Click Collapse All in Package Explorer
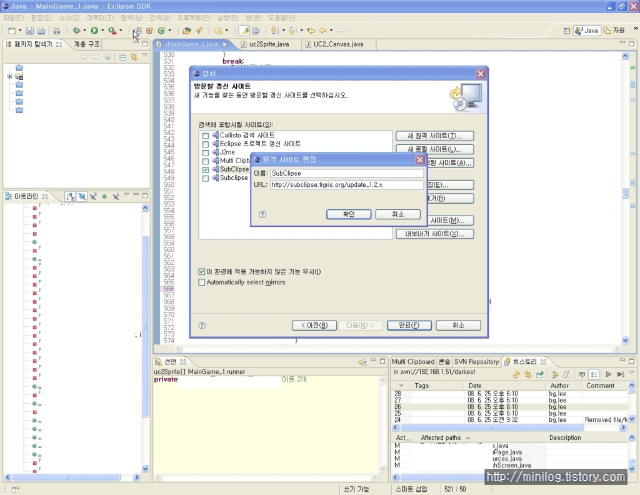640x495 pixels. point(122,58)
